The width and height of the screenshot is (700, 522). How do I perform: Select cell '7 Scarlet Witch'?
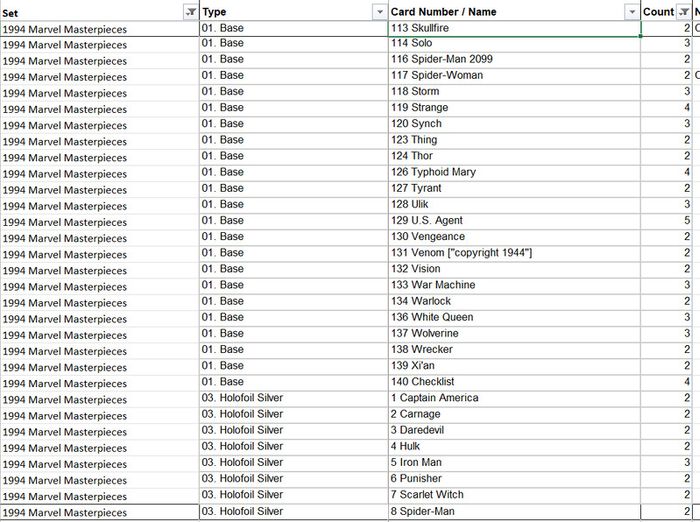point(514,494)
